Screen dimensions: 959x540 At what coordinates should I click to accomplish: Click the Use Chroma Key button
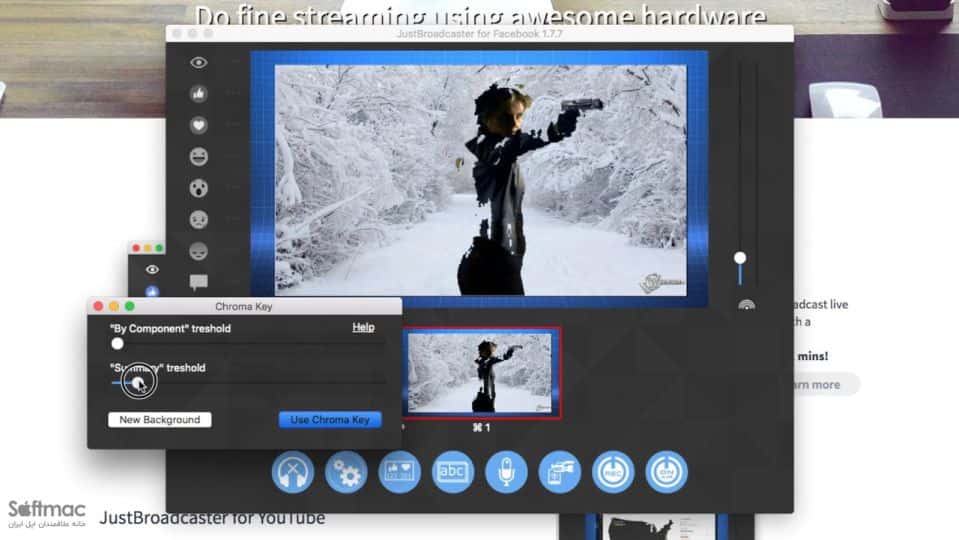click(330, 420)
